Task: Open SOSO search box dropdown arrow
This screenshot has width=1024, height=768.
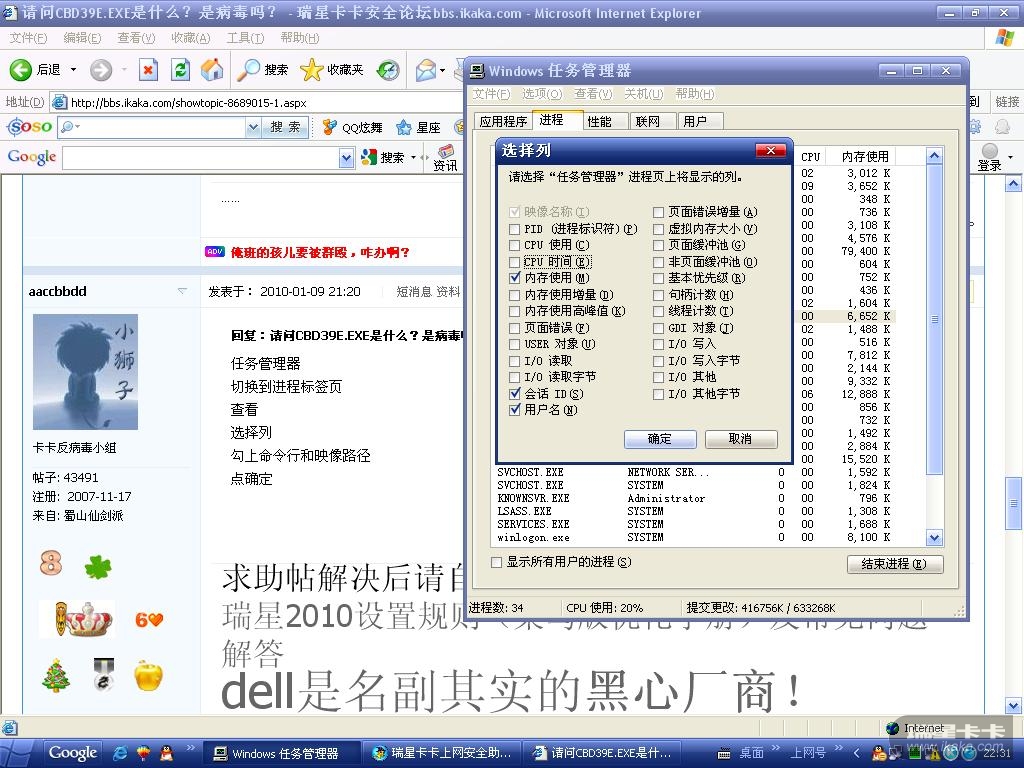Action: [x=253, y=127]
